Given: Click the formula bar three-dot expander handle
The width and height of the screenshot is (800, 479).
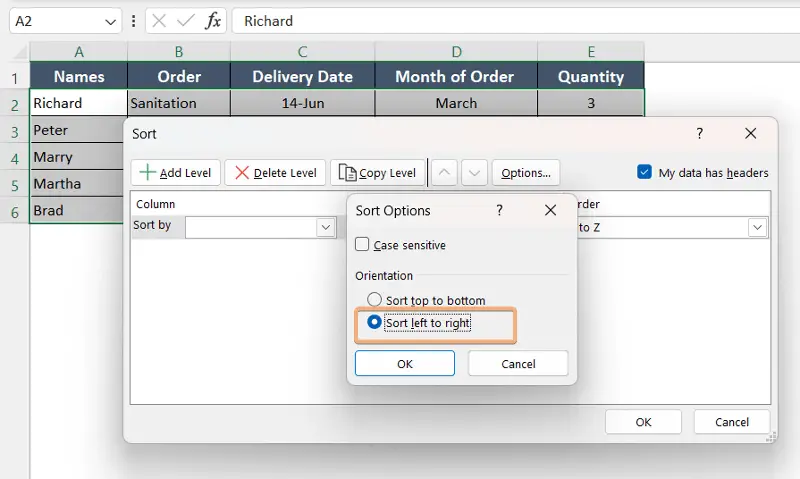Looking at the screenshot, I should click(134, 21).
